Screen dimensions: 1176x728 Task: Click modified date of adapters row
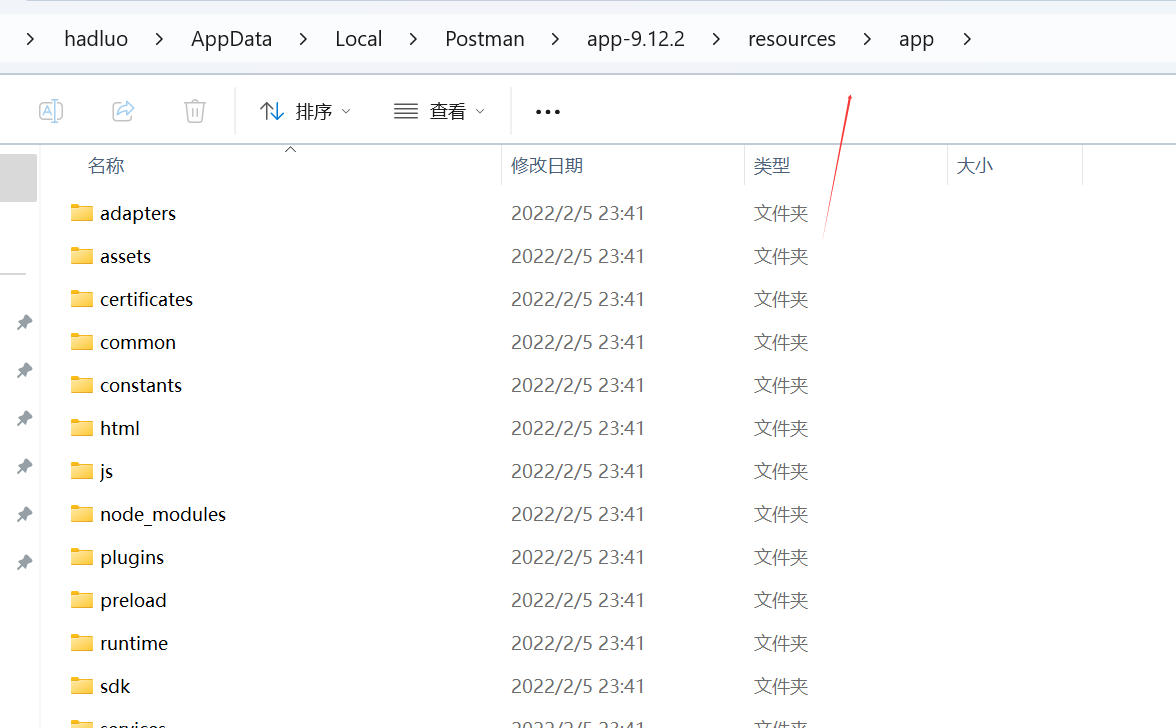pyautogui.click(x=578, y=214)
